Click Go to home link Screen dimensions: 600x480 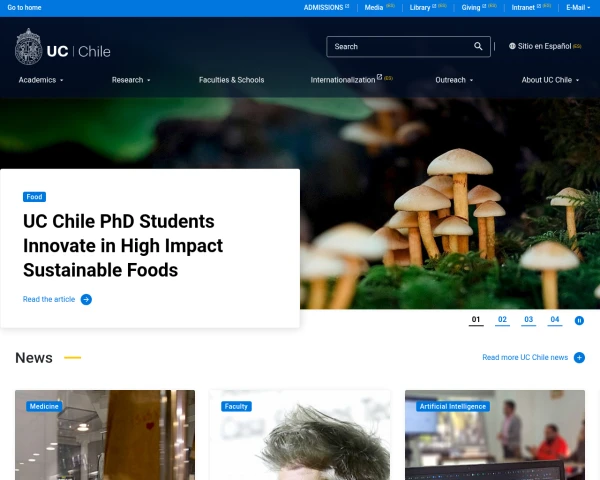pyautogui.click(x=24, y=7)
